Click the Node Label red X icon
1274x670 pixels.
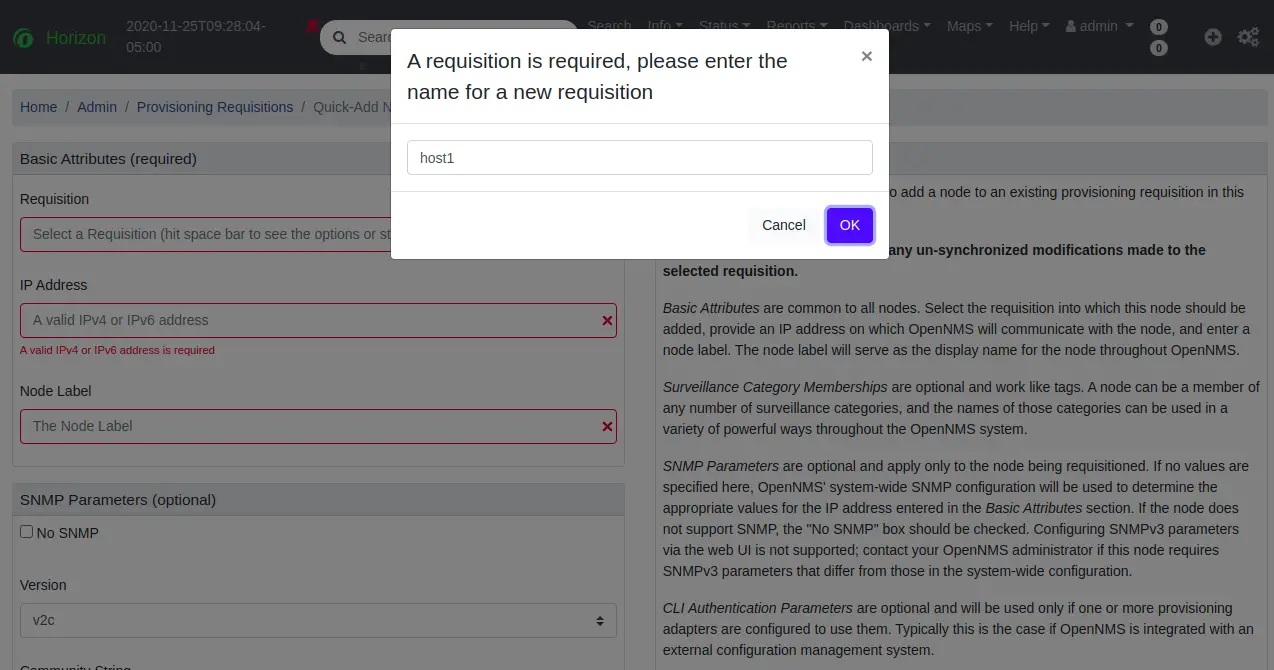point(607,427)
